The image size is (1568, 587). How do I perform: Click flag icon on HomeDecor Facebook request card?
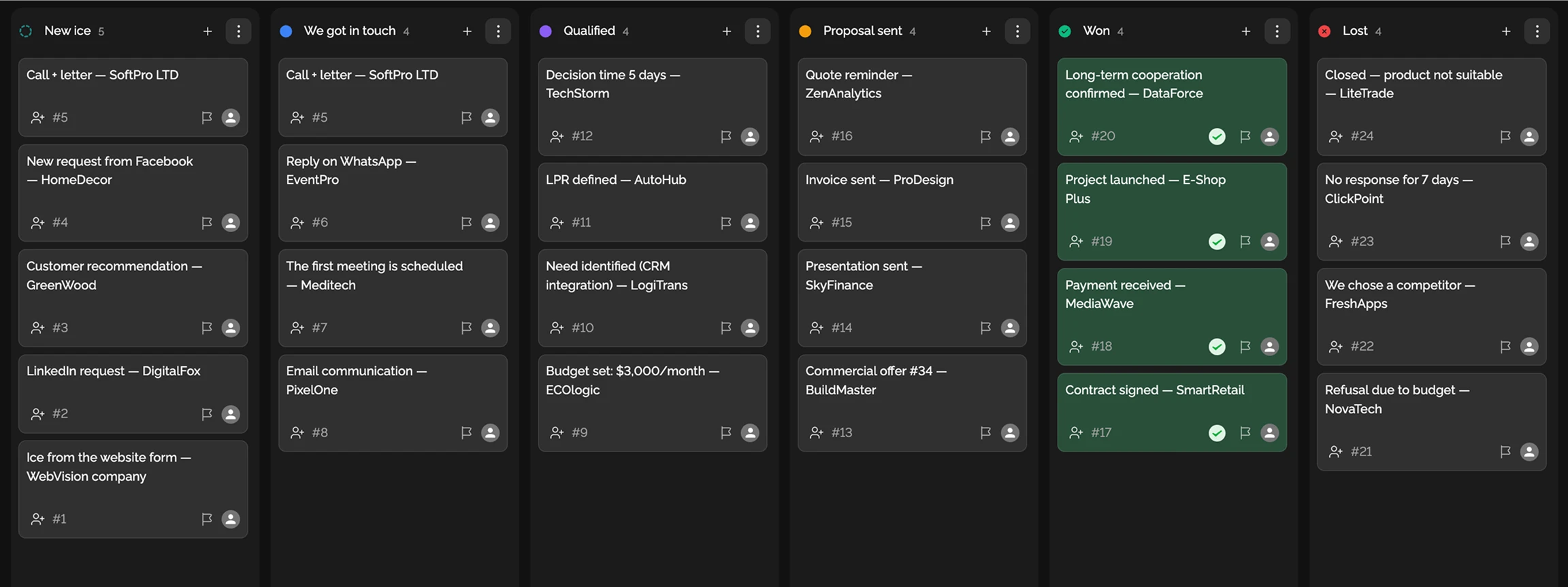pos(206,223)
